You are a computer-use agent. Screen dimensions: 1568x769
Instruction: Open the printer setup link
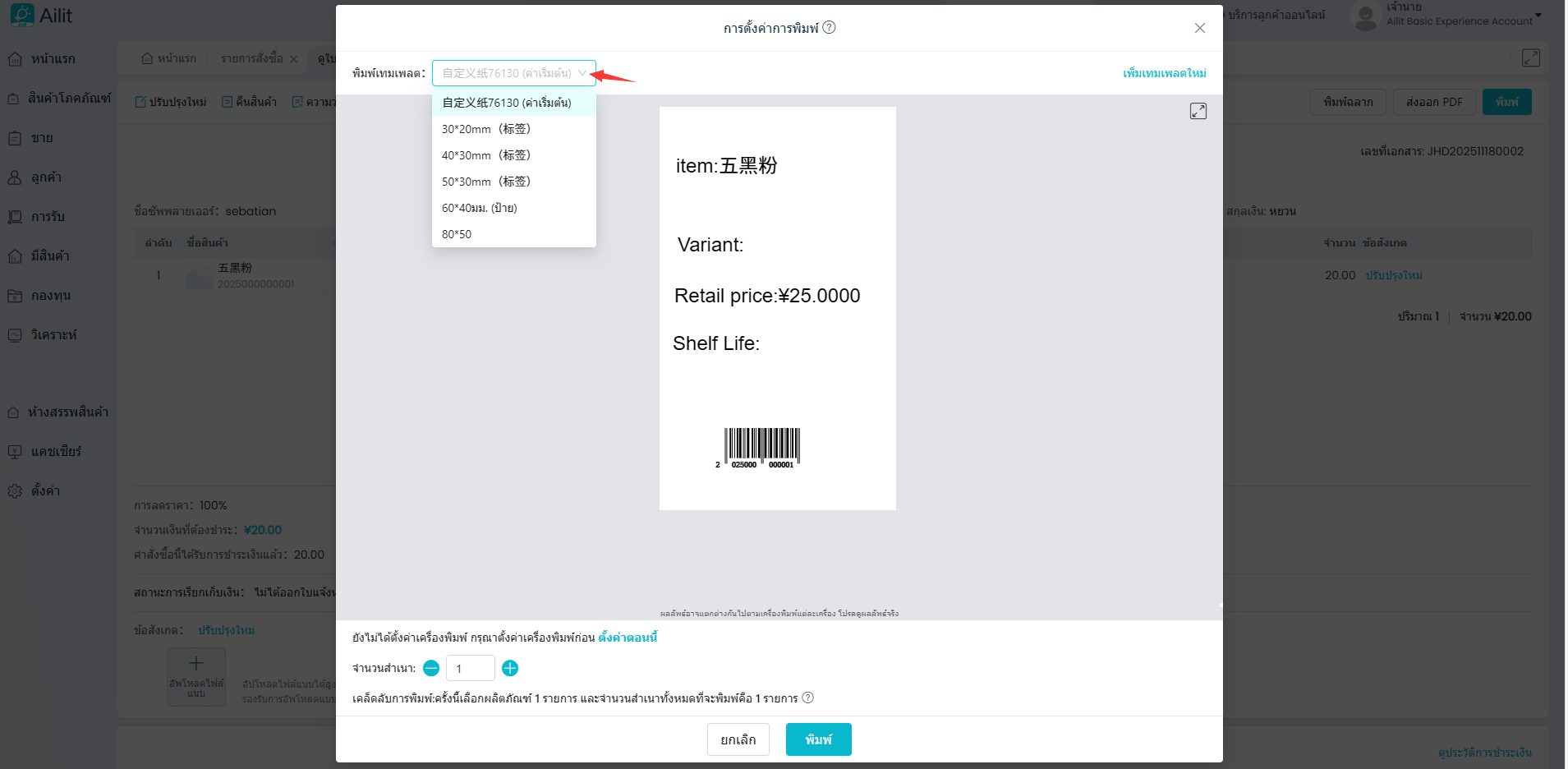[628, 637]
